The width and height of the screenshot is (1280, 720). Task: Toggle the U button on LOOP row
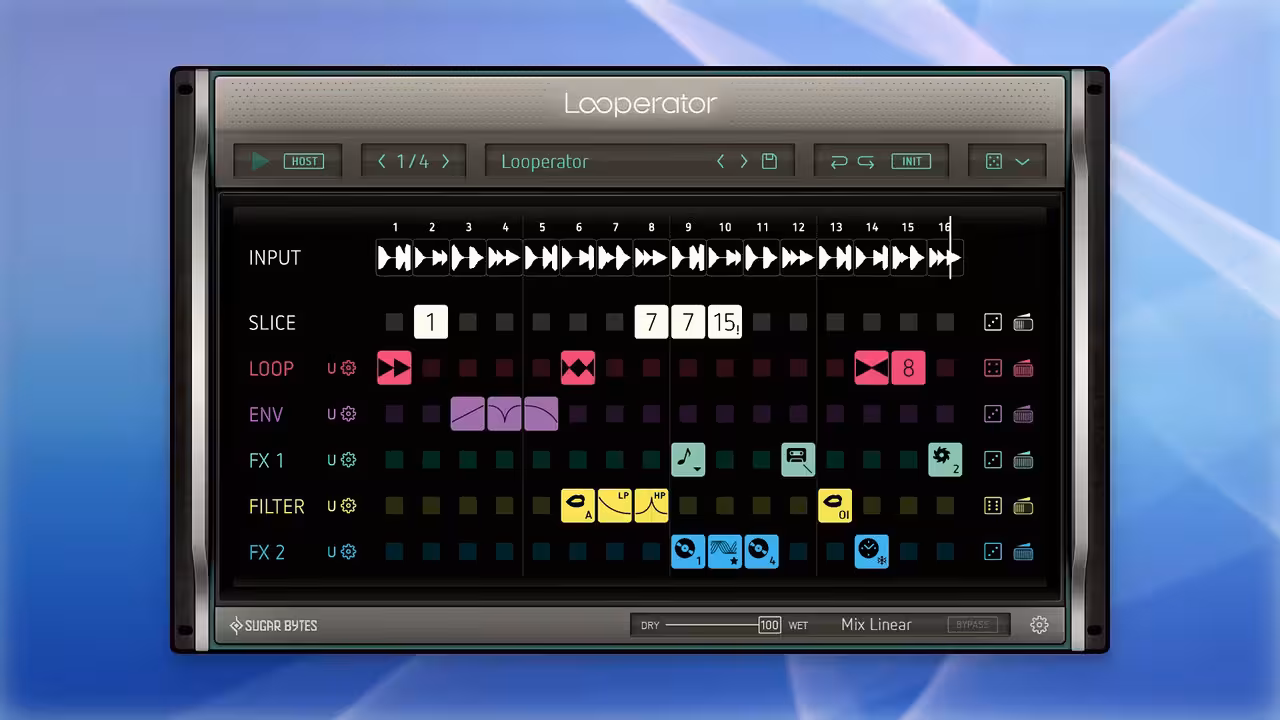[332, 368]
